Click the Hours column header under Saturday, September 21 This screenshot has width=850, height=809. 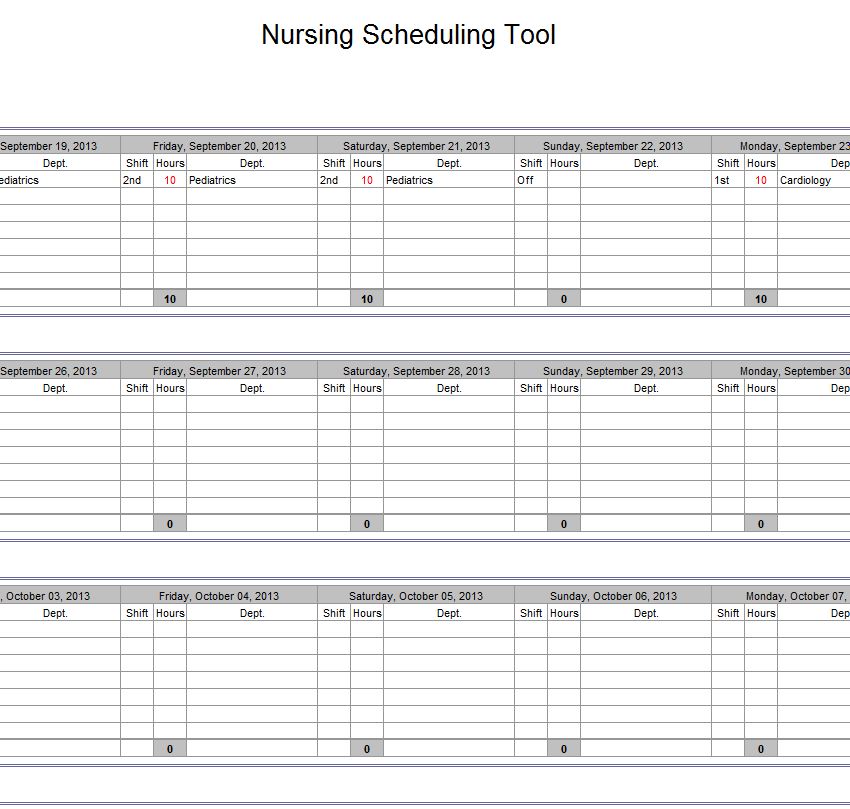[367, 163]
